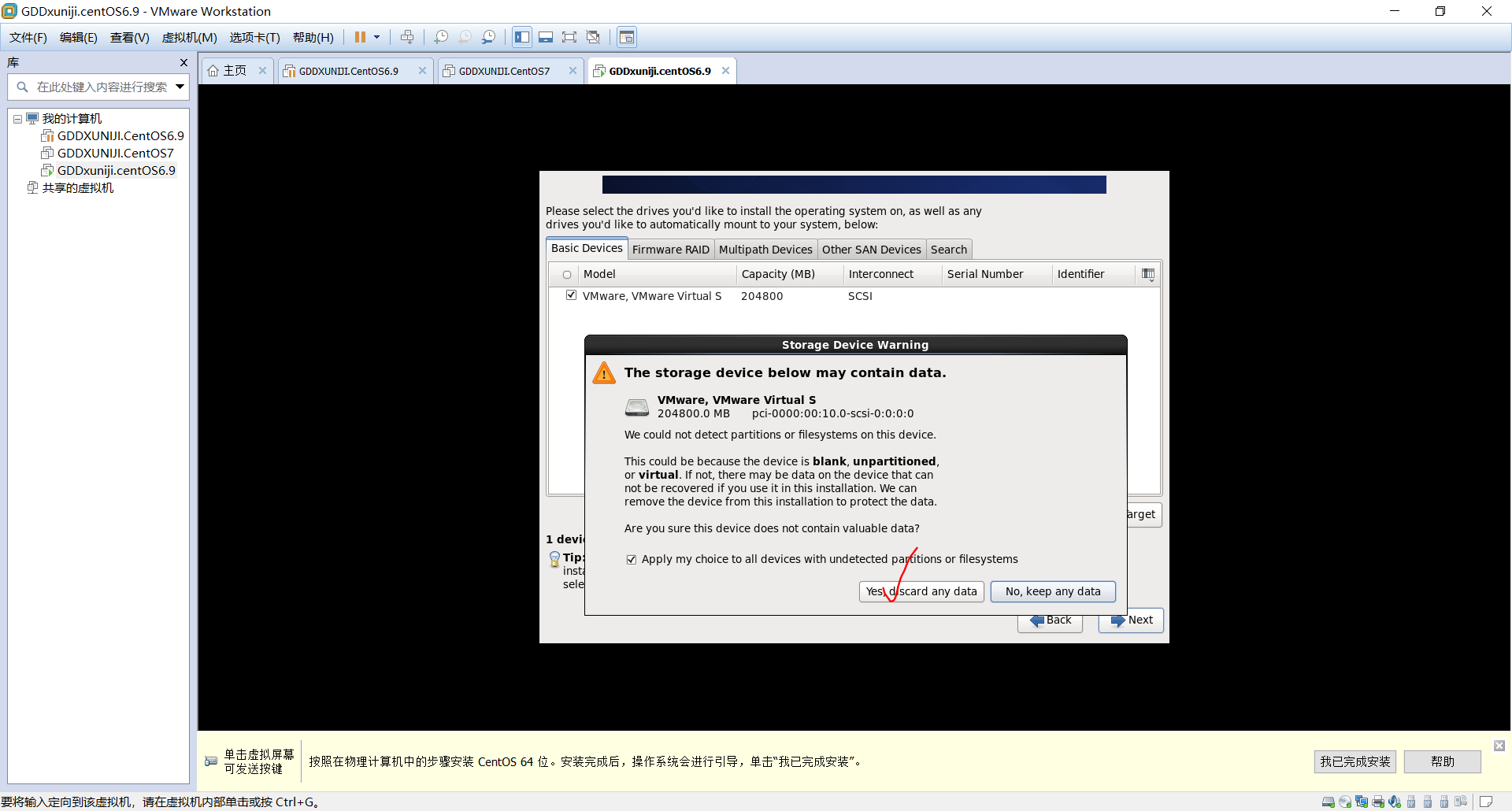
Task: Click the third USB device status icon
Action: pyautogui.click(x=1444, y=802)
